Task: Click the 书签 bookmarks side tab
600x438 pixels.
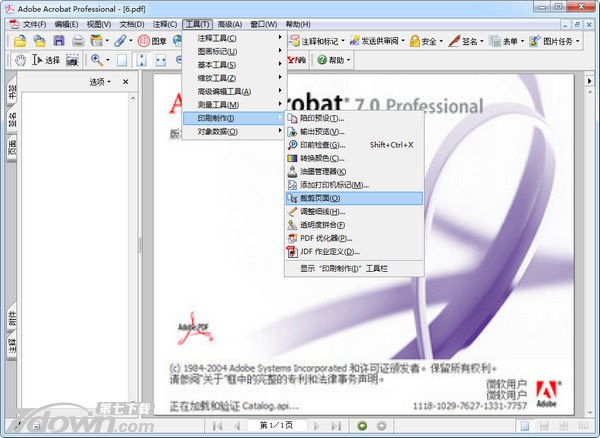Action: tap(12, 95)
